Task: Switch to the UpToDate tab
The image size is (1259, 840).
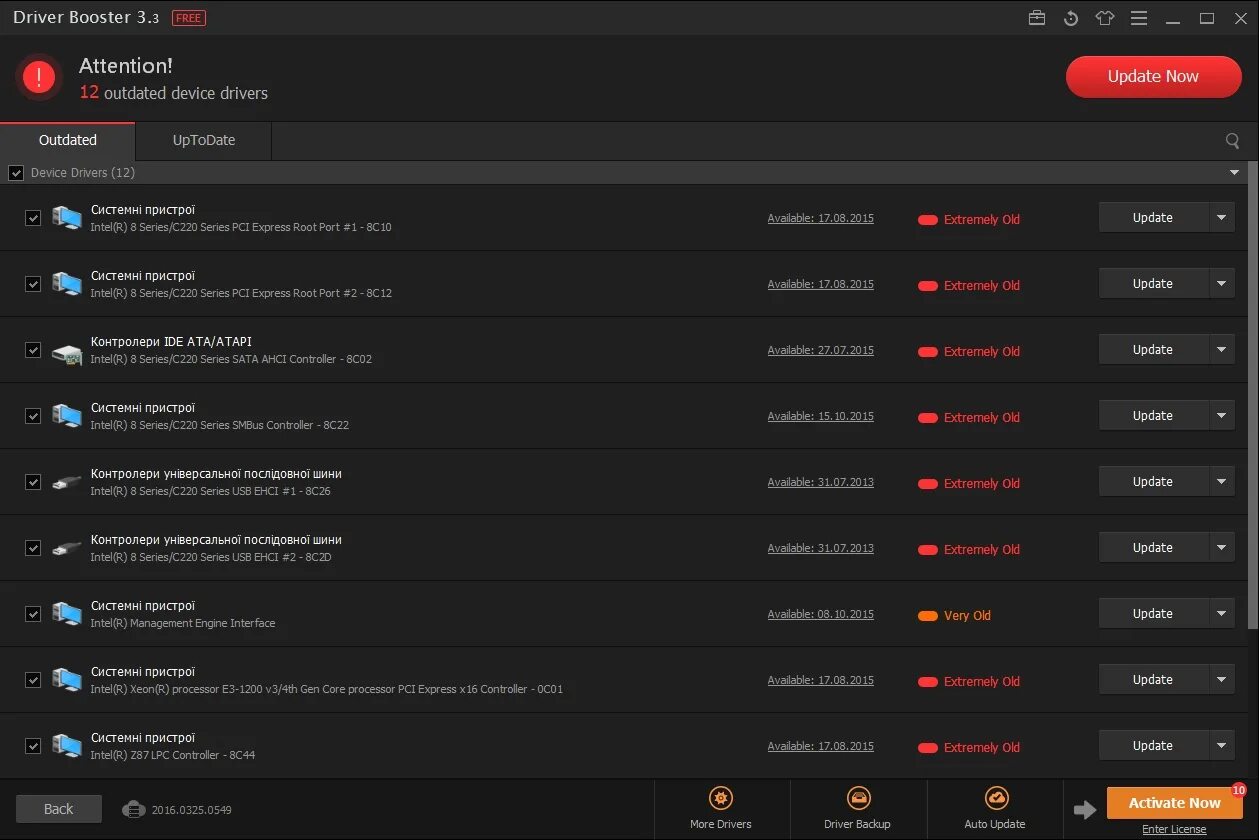Action: pyautogui.click(x=204, y=141)
